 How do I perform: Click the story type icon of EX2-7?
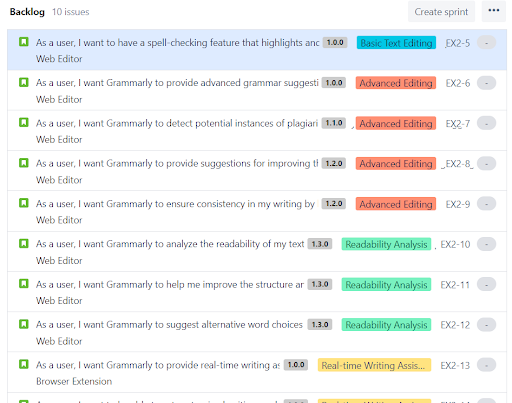(x=24, y=123)
